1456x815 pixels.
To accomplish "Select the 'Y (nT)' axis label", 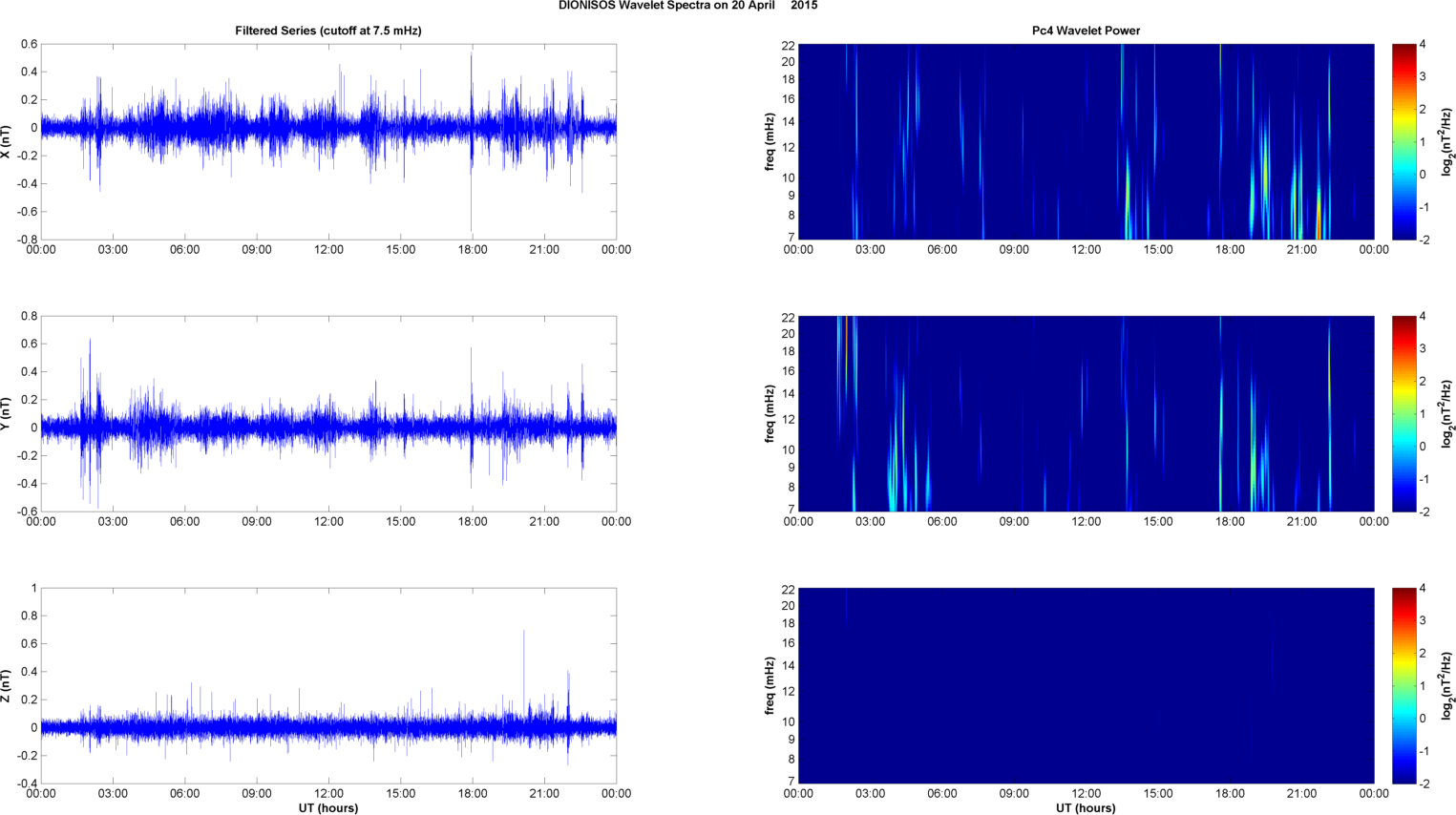I will click(7, 413).
